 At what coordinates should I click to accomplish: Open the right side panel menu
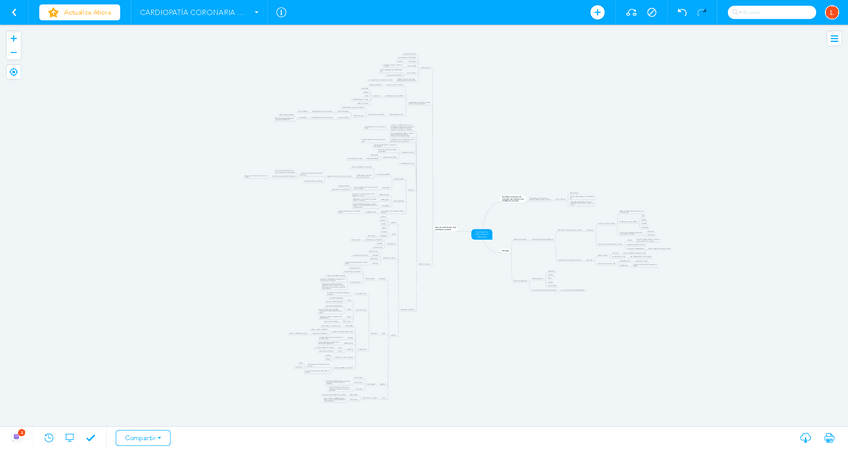coord(834,39)
